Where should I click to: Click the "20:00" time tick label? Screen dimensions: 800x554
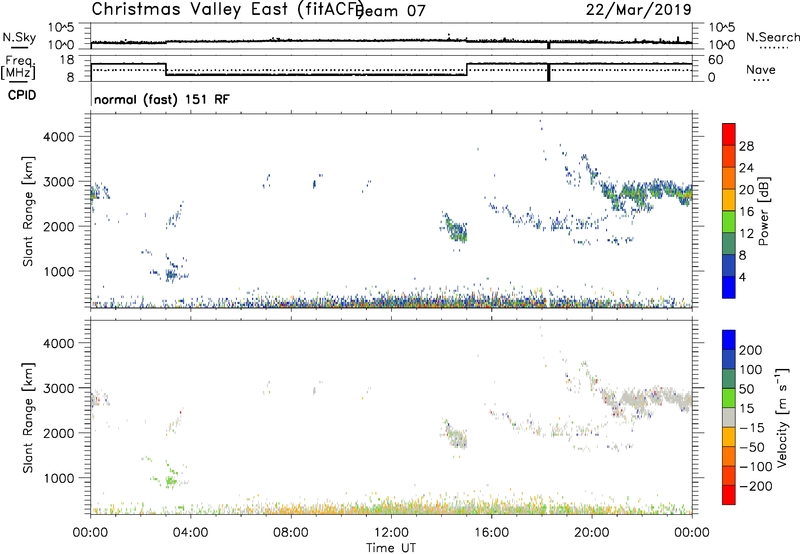pyautogui.click(x=591, y=533)
